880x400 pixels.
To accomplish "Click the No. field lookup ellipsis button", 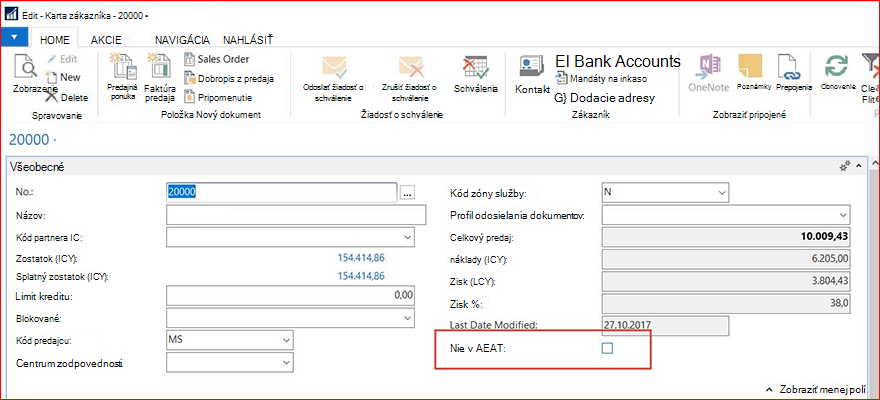I will click(407, 192).
